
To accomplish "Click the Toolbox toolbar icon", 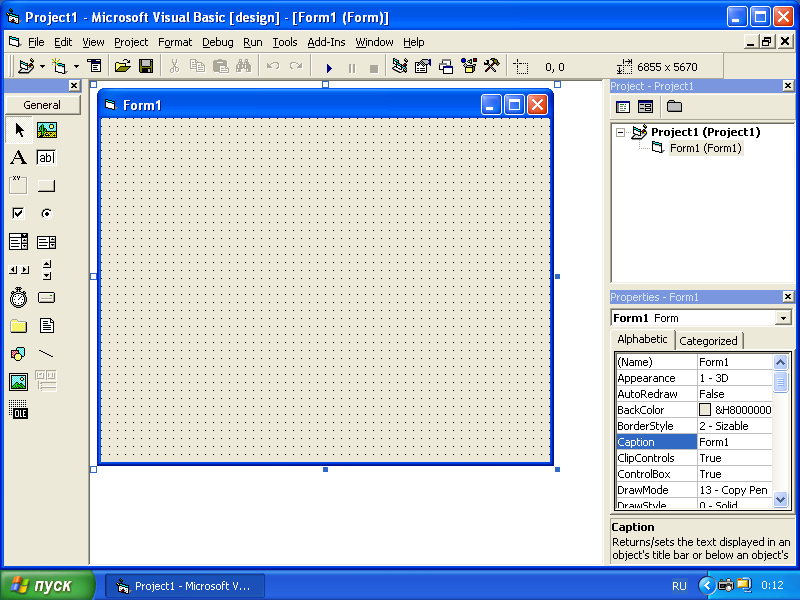I will [492, 66].
